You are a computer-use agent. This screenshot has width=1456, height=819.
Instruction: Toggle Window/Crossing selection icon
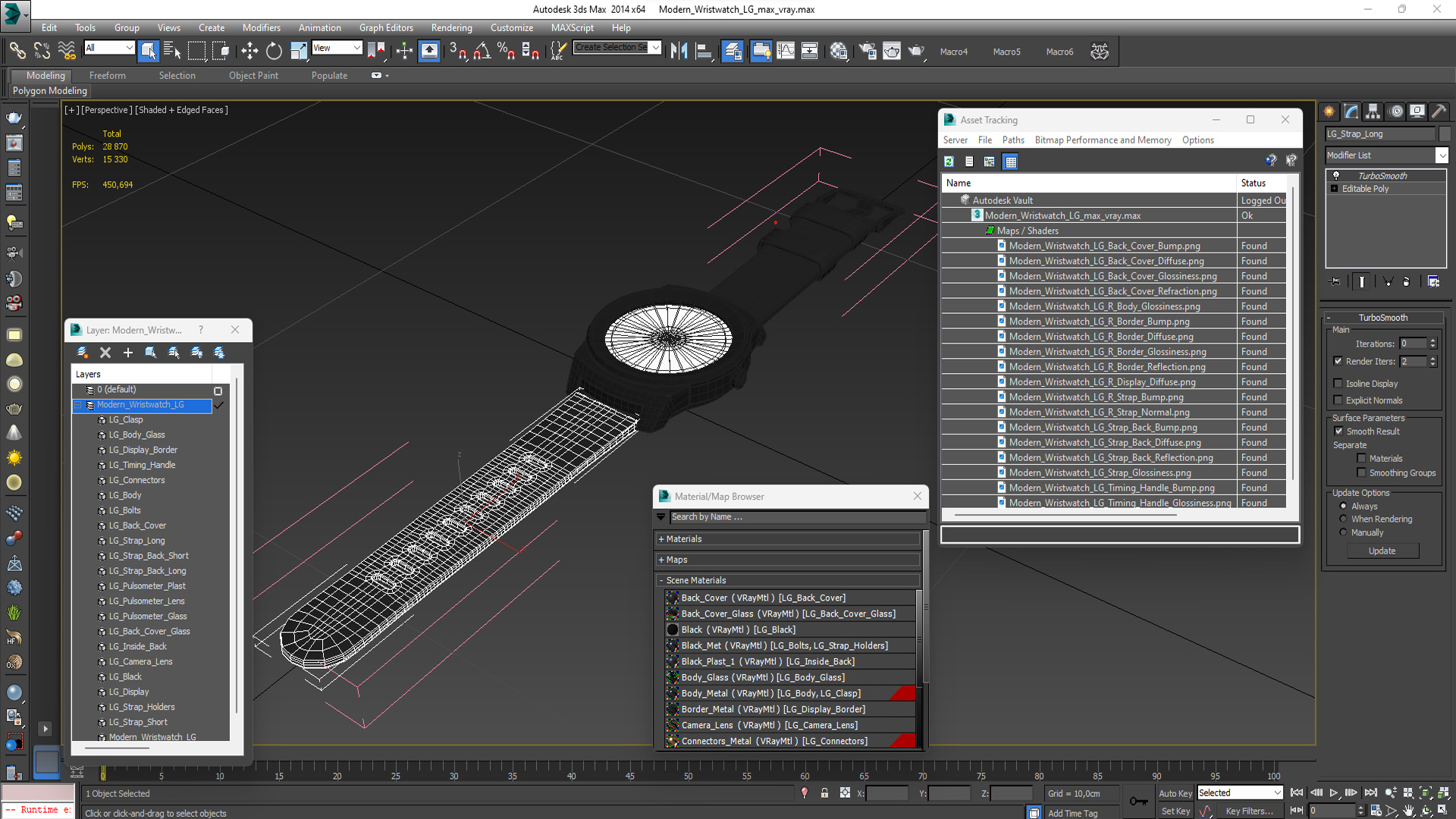(221, 51)
